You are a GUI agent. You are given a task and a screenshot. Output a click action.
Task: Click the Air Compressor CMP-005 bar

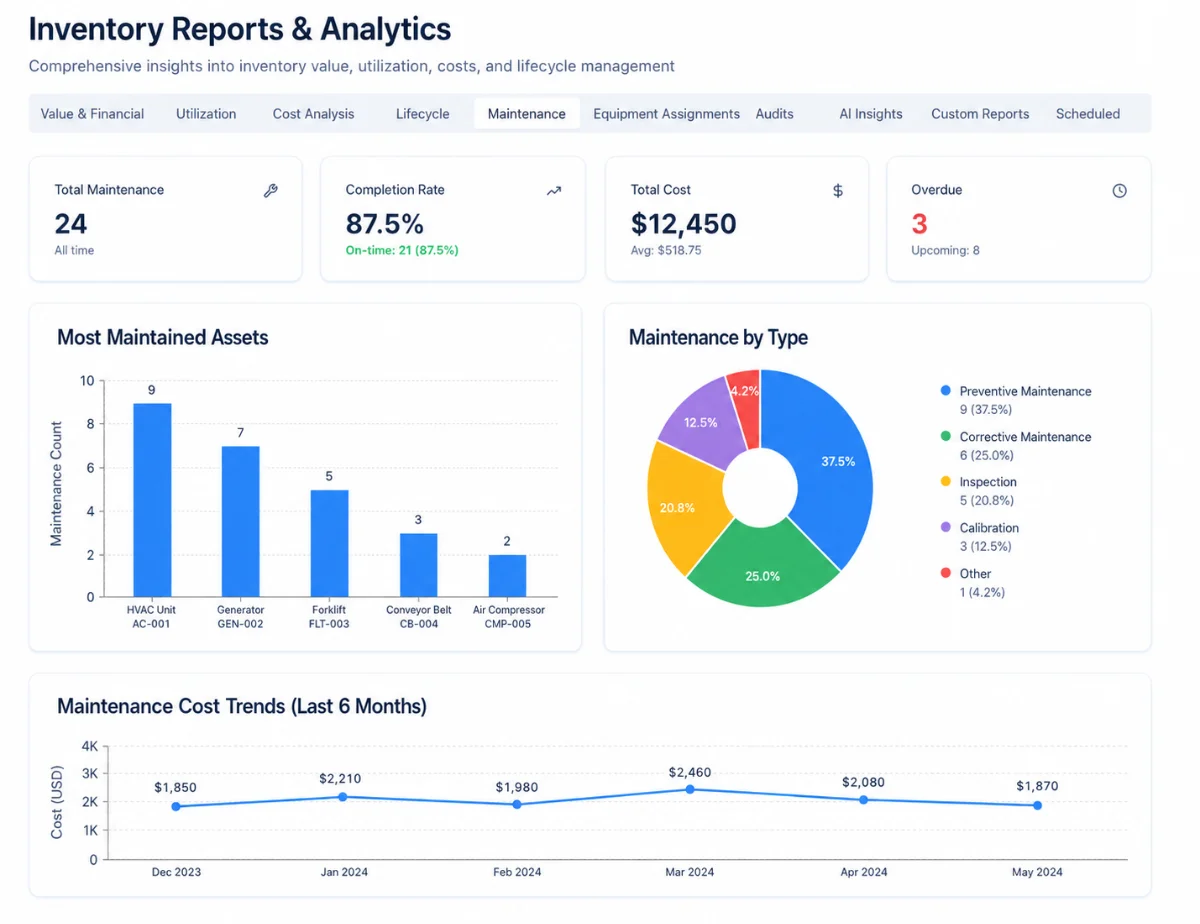[x=507, y=576]
